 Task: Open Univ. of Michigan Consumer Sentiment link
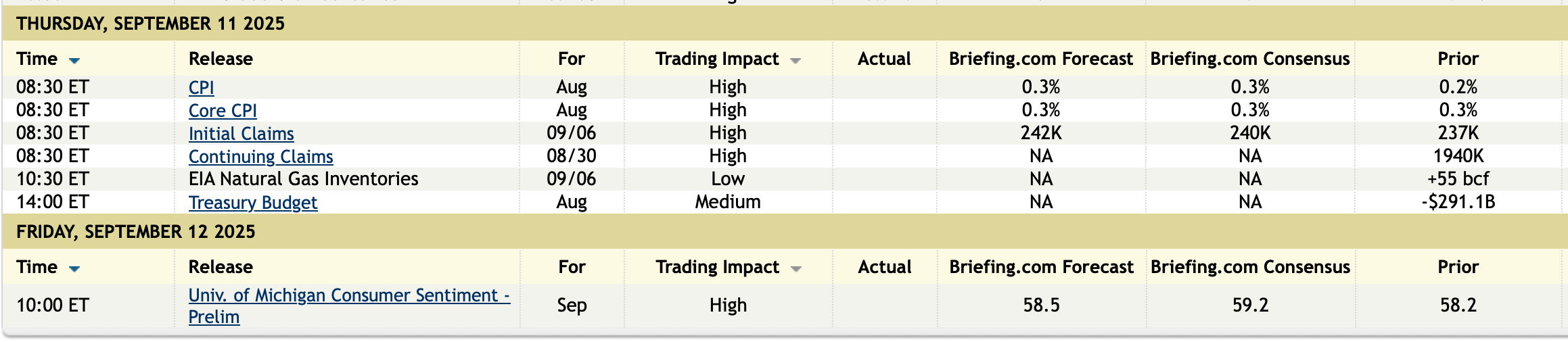[348, 295]
